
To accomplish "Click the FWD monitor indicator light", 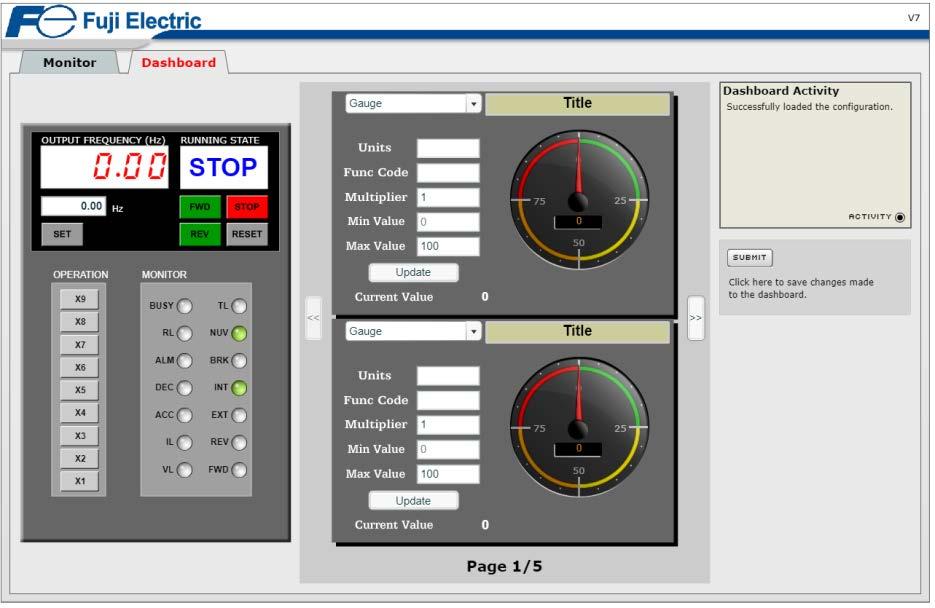I will point(239,470).
